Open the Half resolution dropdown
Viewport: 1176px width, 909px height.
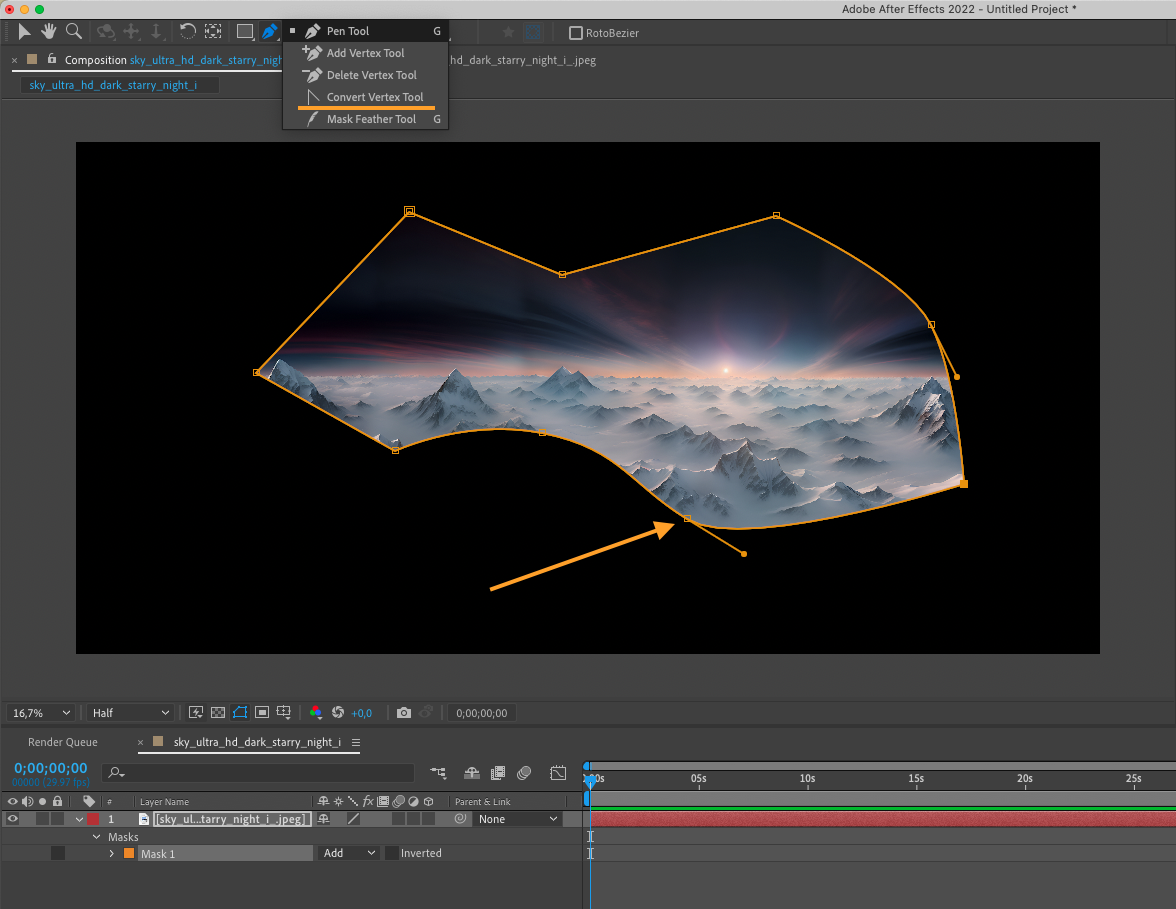[130, 713]
